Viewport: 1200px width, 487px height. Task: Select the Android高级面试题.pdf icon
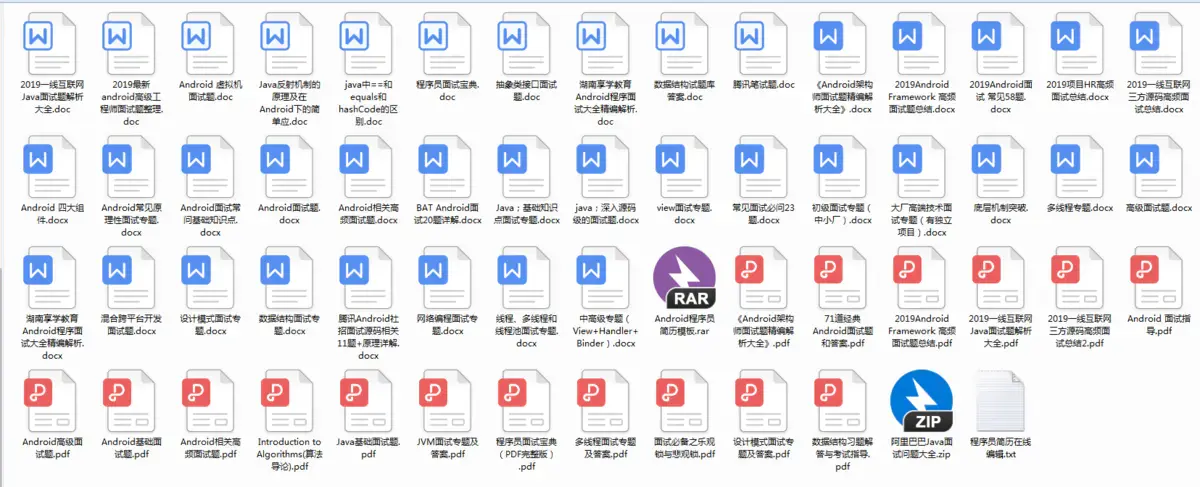52,401
